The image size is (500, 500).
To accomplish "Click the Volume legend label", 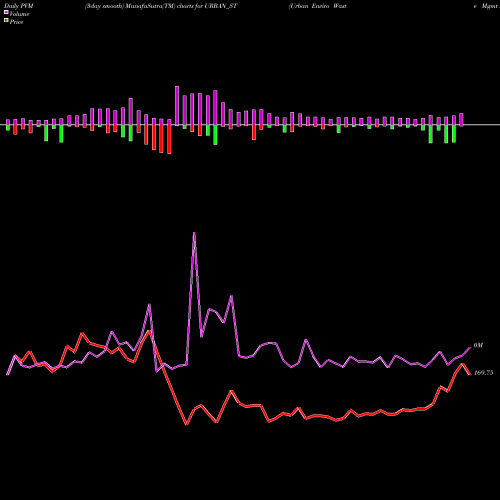I will coord(19,14).
